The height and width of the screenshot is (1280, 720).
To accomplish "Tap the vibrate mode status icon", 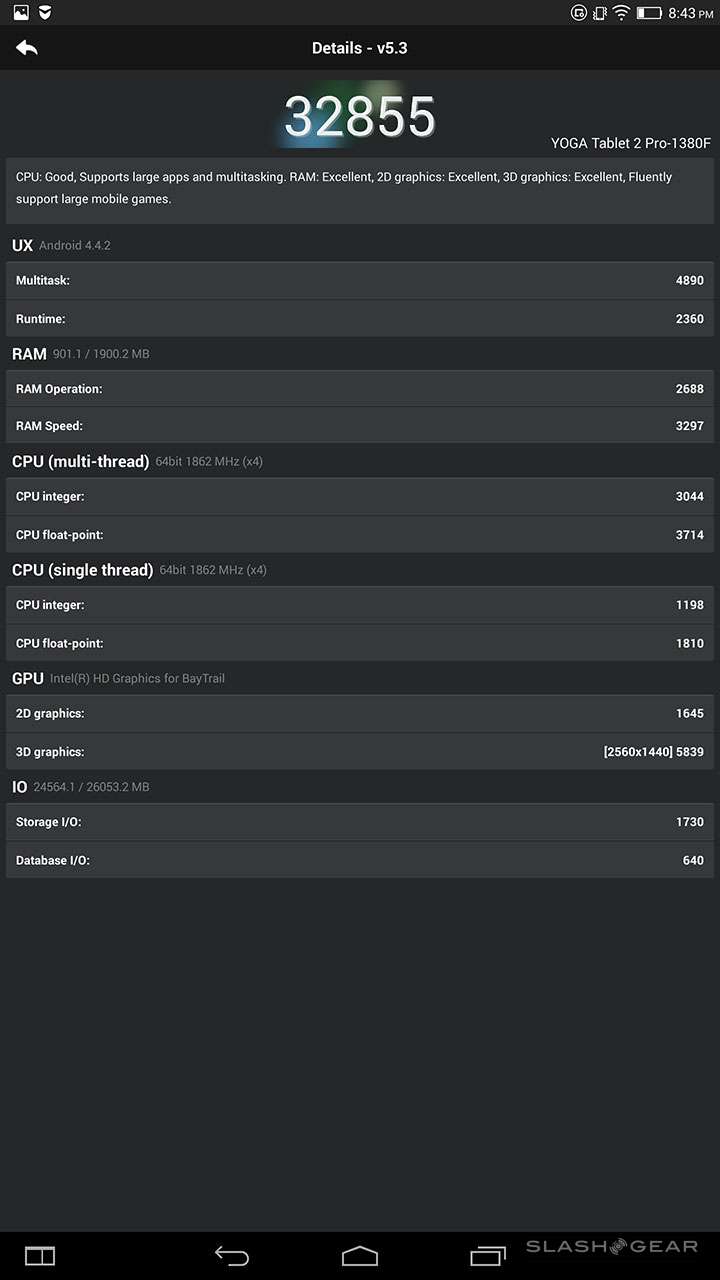I will click(600, 13).
